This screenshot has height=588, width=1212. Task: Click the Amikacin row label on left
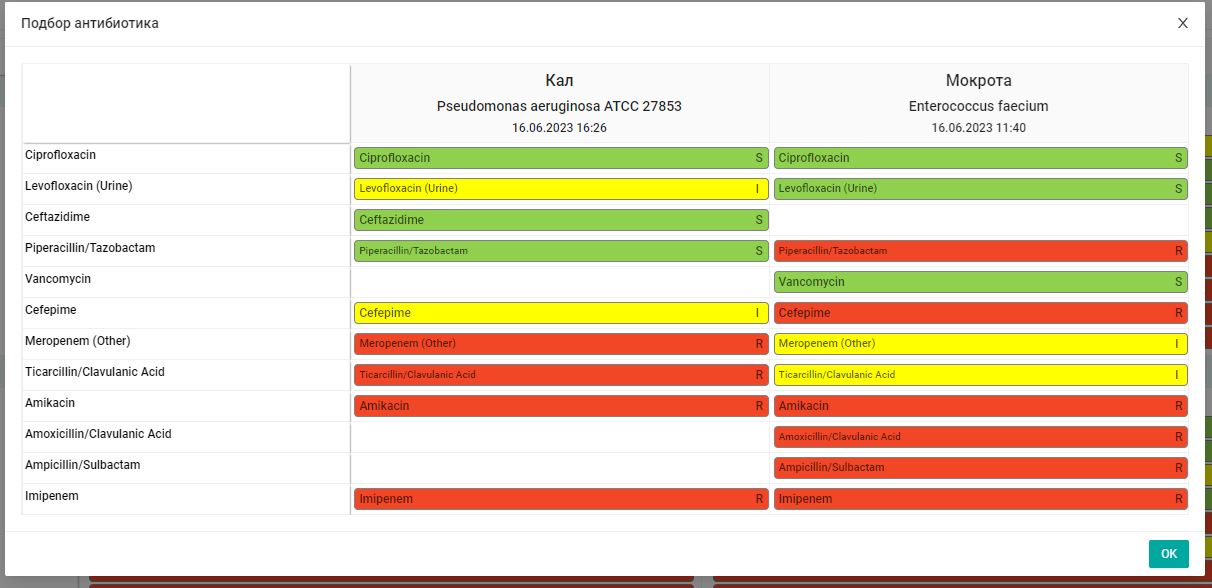pos(50,403)
